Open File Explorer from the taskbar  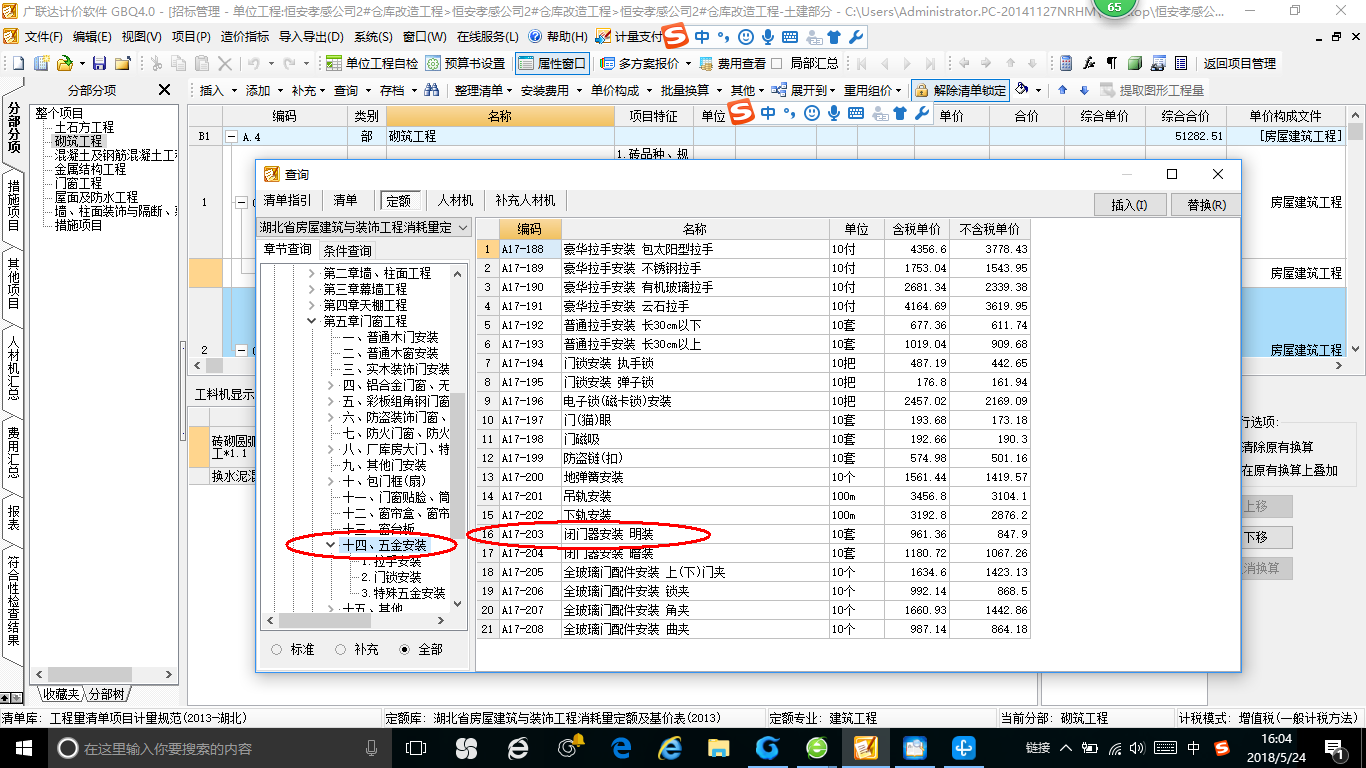click(x=719, y=747)
